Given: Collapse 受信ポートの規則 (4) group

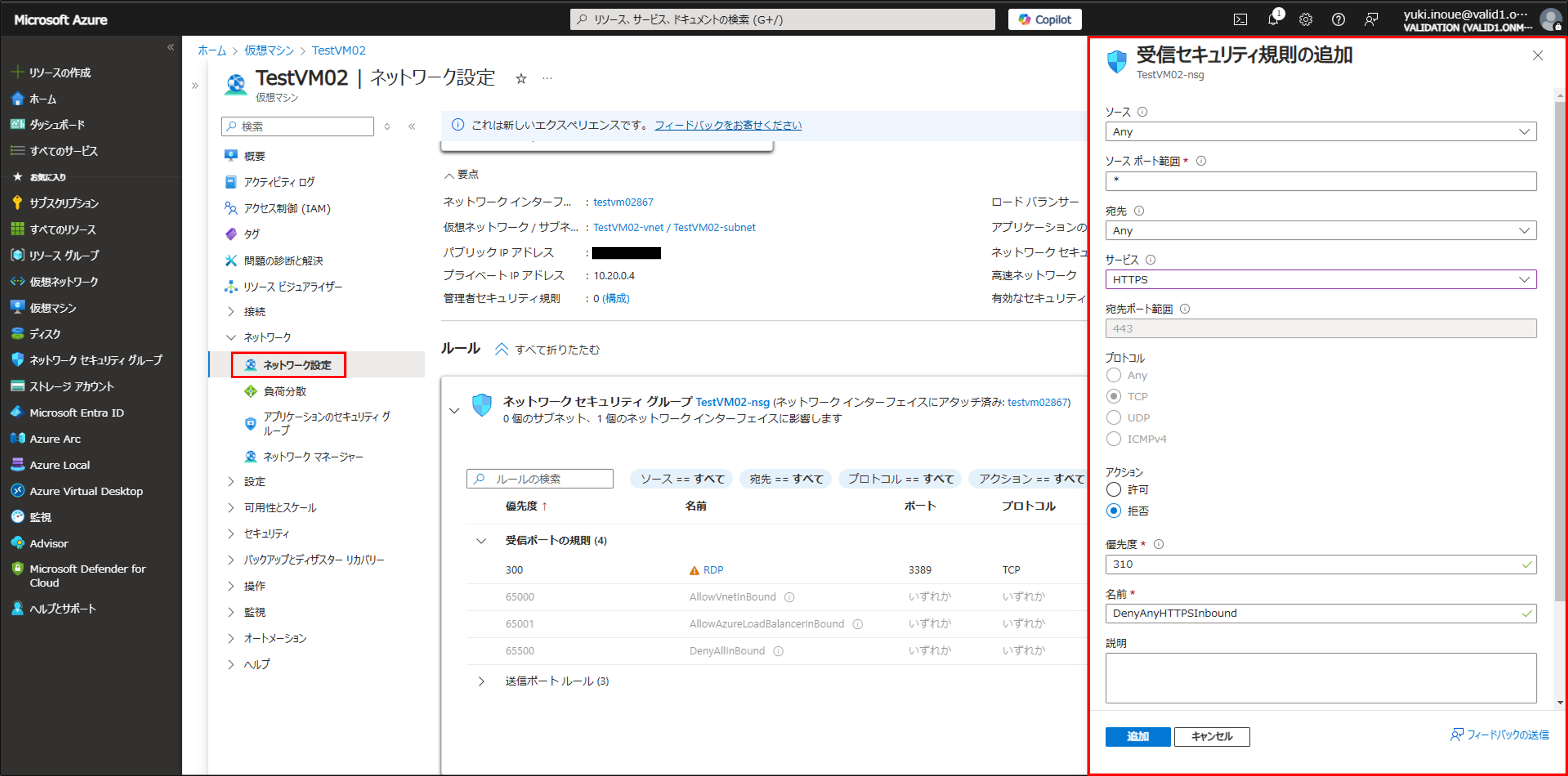Looking at the screenshot, I should tap(481, 540).
